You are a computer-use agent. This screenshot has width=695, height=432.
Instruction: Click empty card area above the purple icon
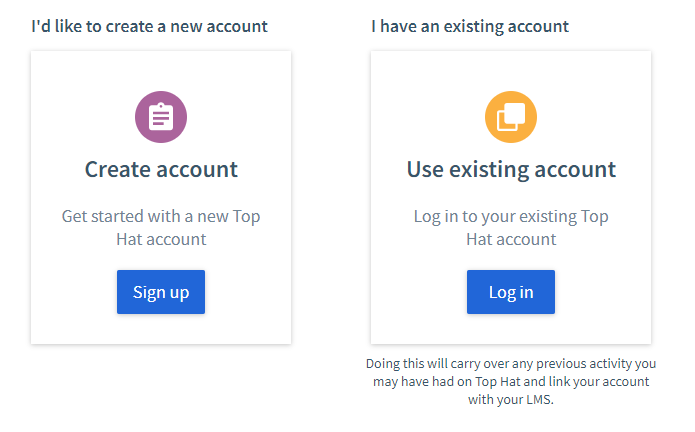point(161,71)
